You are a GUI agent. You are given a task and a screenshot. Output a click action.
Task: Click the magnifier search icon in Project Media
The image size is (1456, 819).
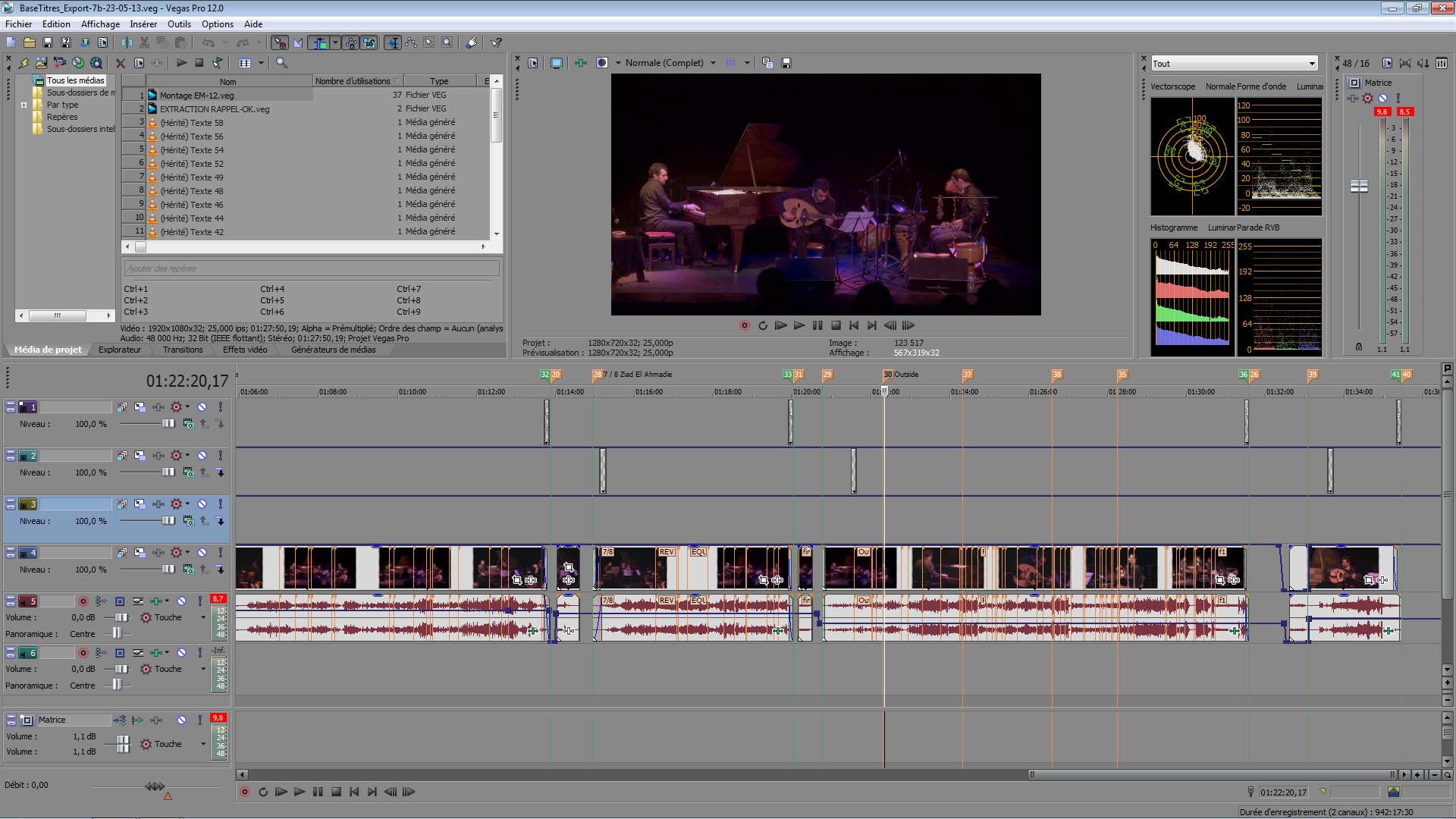coord(281,63)
